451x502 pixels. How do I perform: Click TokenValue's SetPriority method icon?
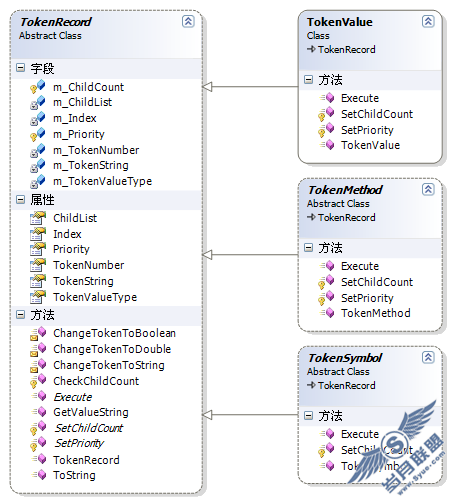click(326, 130)
